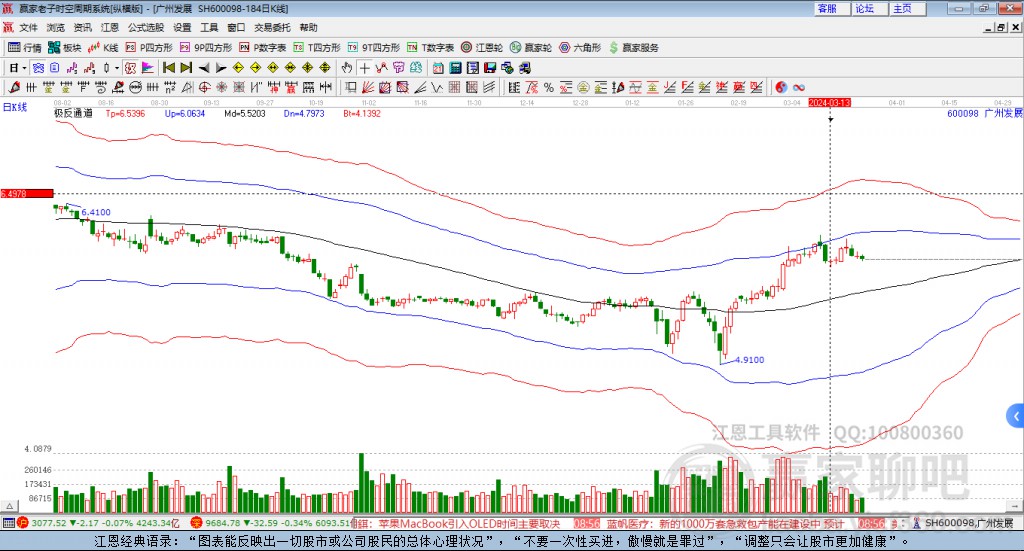The width and height of the screenshot is (1024, 551).
Task: Open the 9T四方形 tool
Action: click(x=374, y=48)
